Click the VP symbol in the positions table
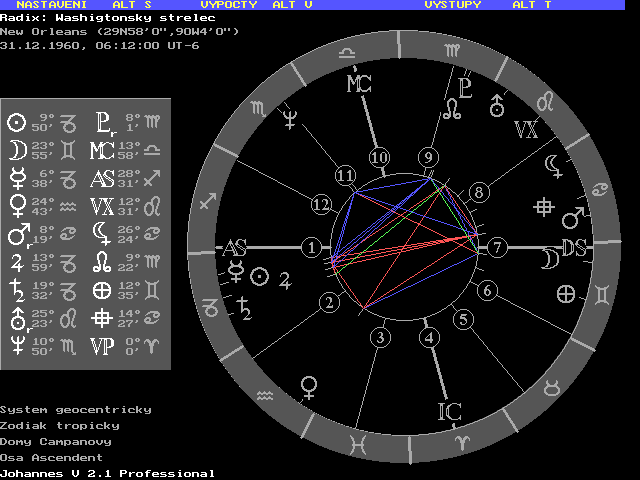This screenshot has width=640, height=480. click(x=102, y=347)
